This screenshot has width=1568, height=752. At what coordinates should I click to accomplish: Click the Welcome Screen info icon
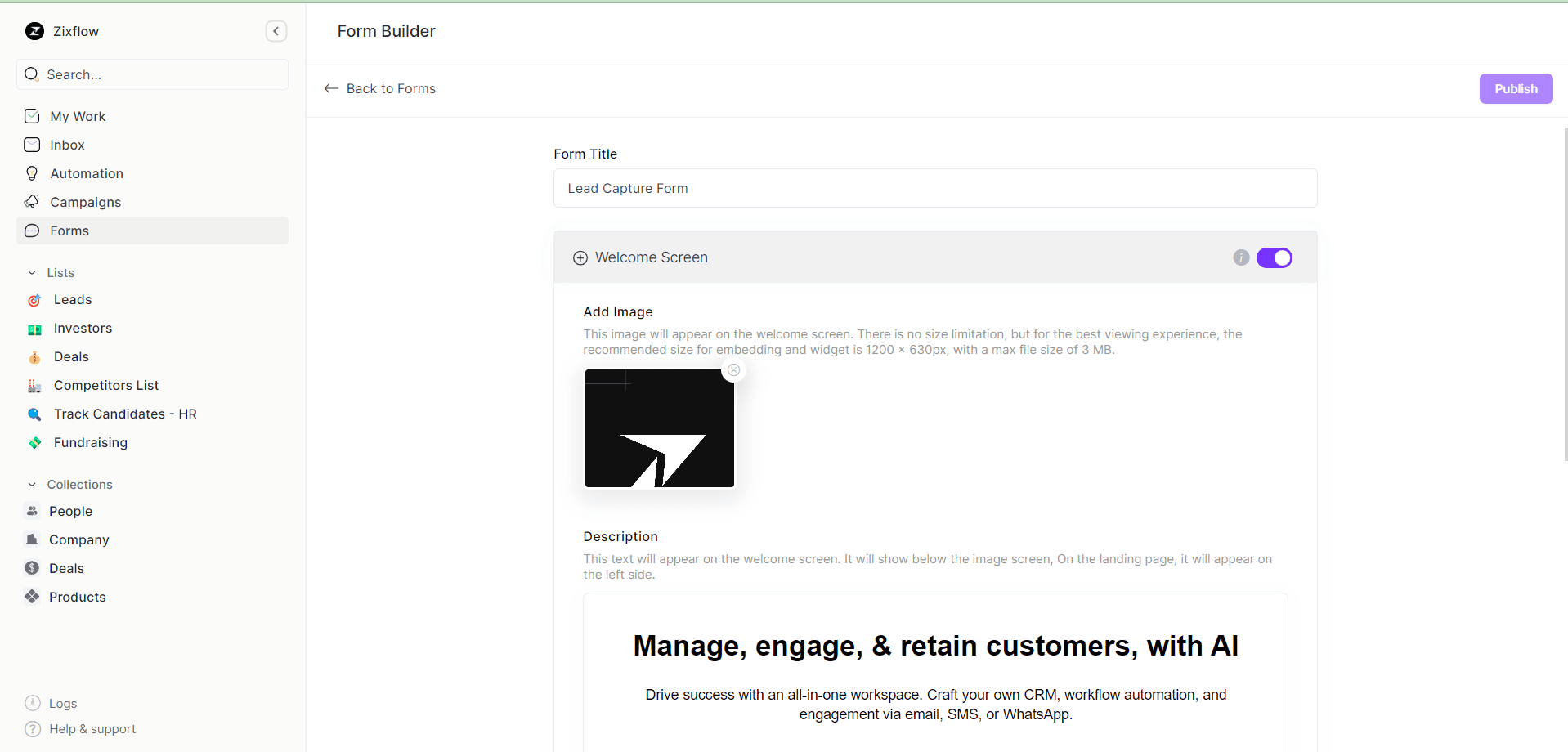1241,257
